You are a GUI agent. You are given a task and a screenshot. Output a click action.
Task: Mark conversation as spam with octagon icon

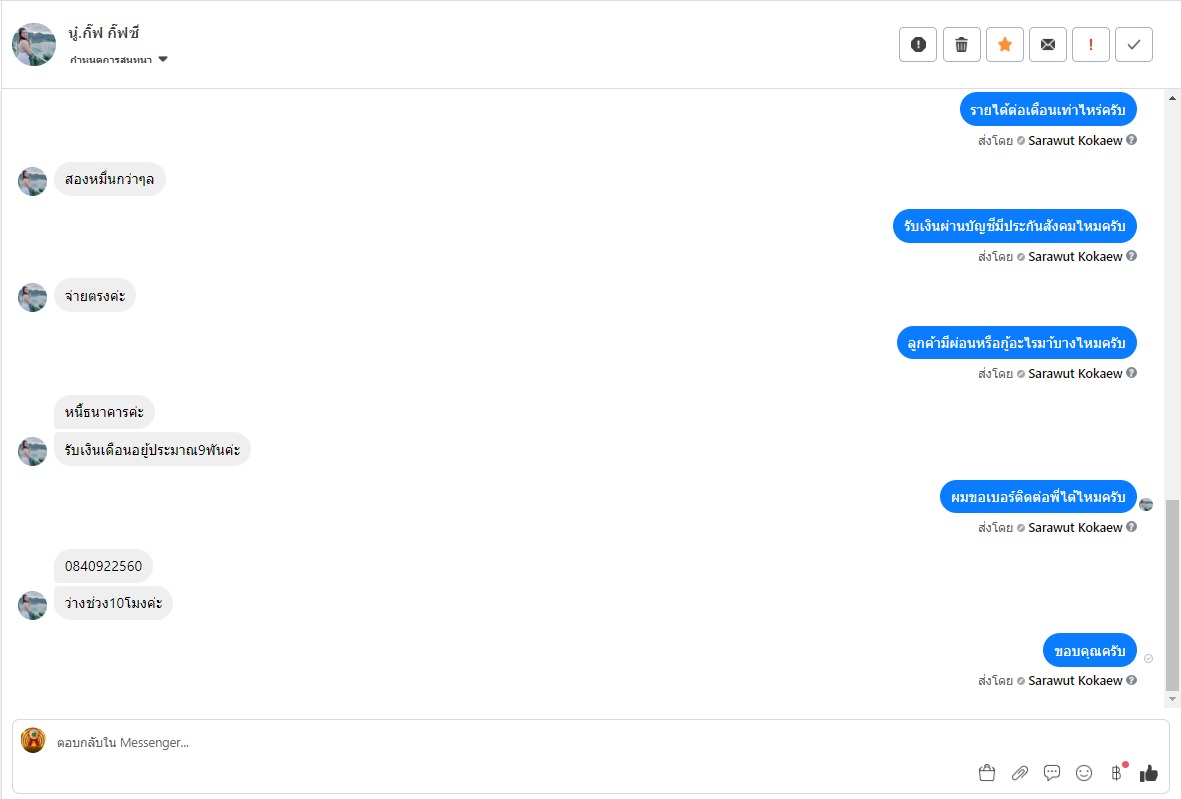point(918,44)
